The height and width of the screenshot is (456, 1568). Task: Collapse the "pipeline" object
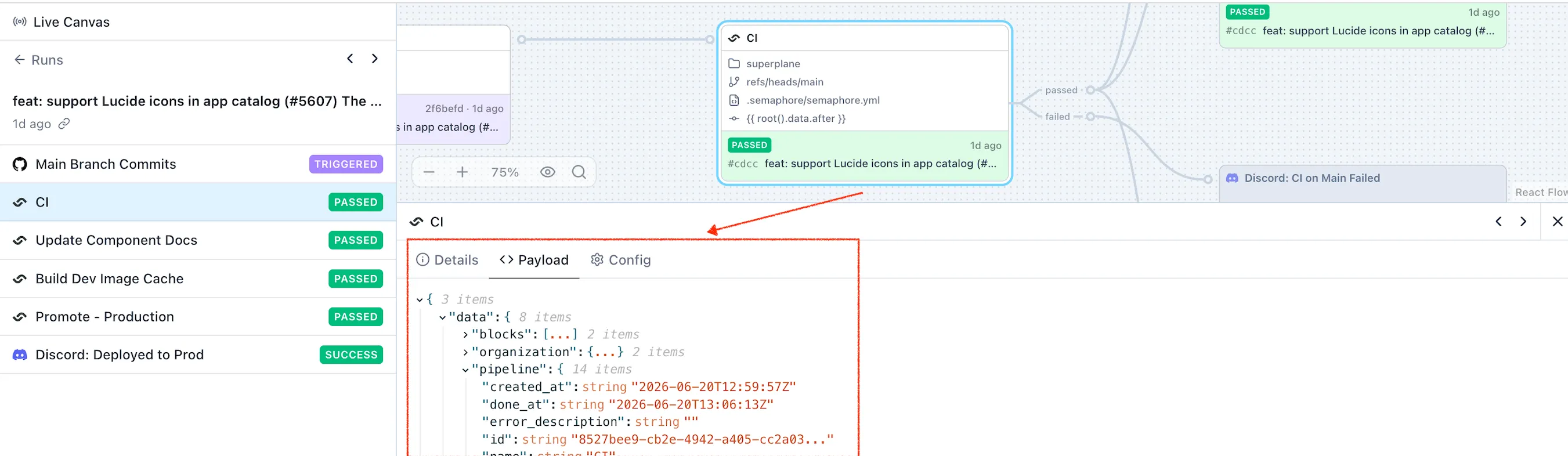coord(465,370)
